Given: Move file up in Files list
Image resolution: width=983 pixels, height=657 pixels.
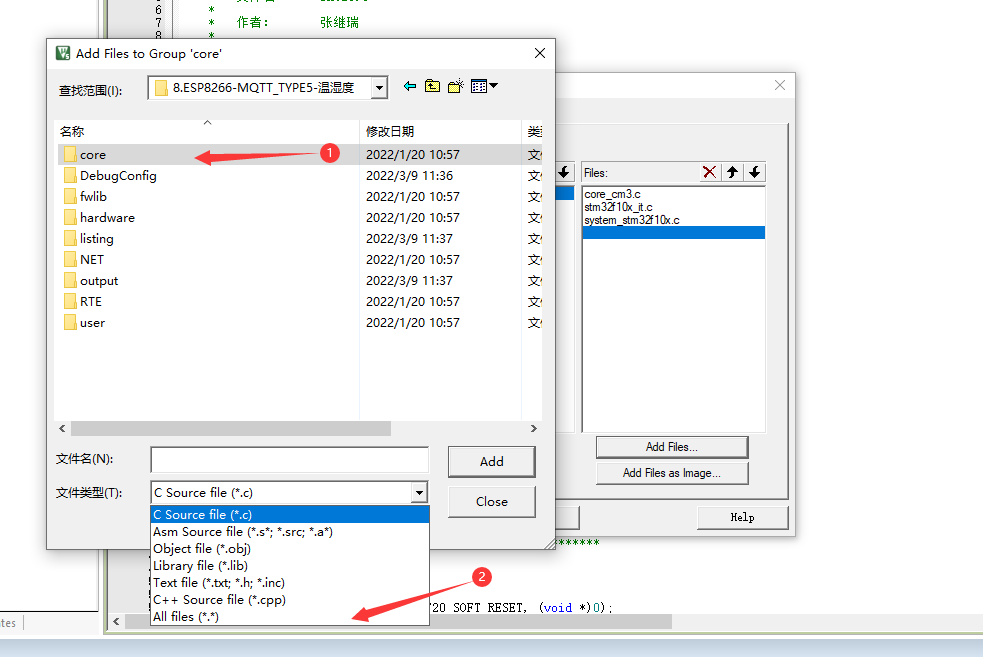Looking at the screenshot, I should 732,172.
